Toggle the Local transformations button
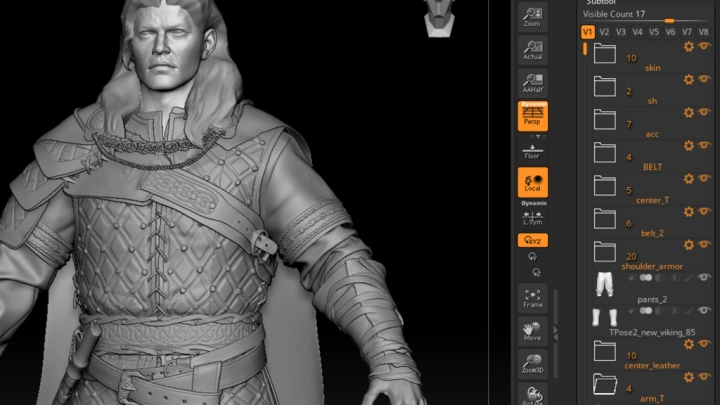Screen dimensions: 720x405 [533, 182]
